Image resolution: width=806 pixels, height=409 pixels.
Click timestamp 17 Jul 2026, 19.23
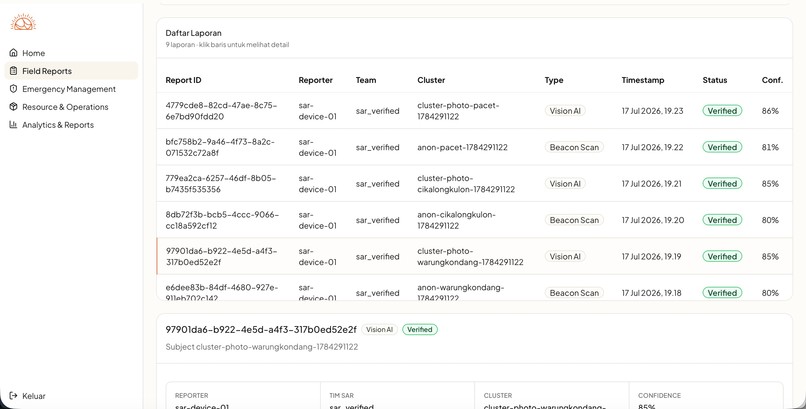(x=652, y=111)
